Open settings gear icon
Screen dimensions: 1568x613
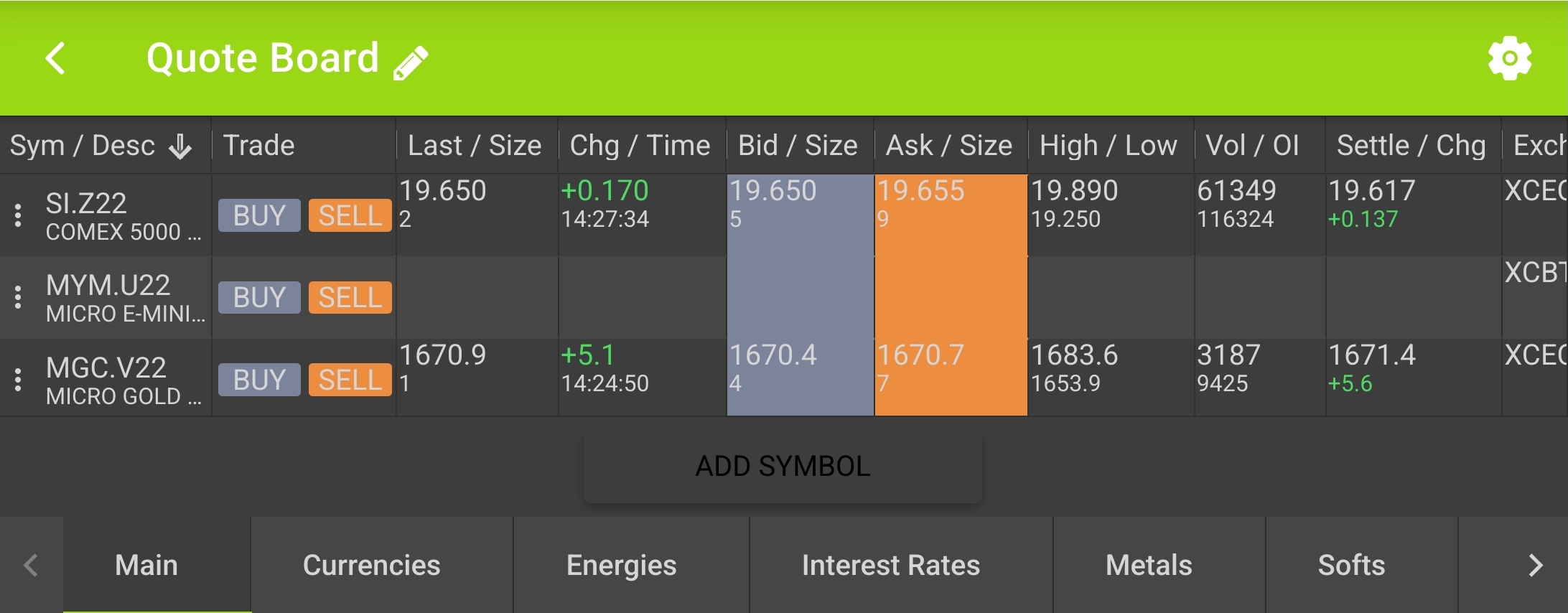coord(1509,58)
